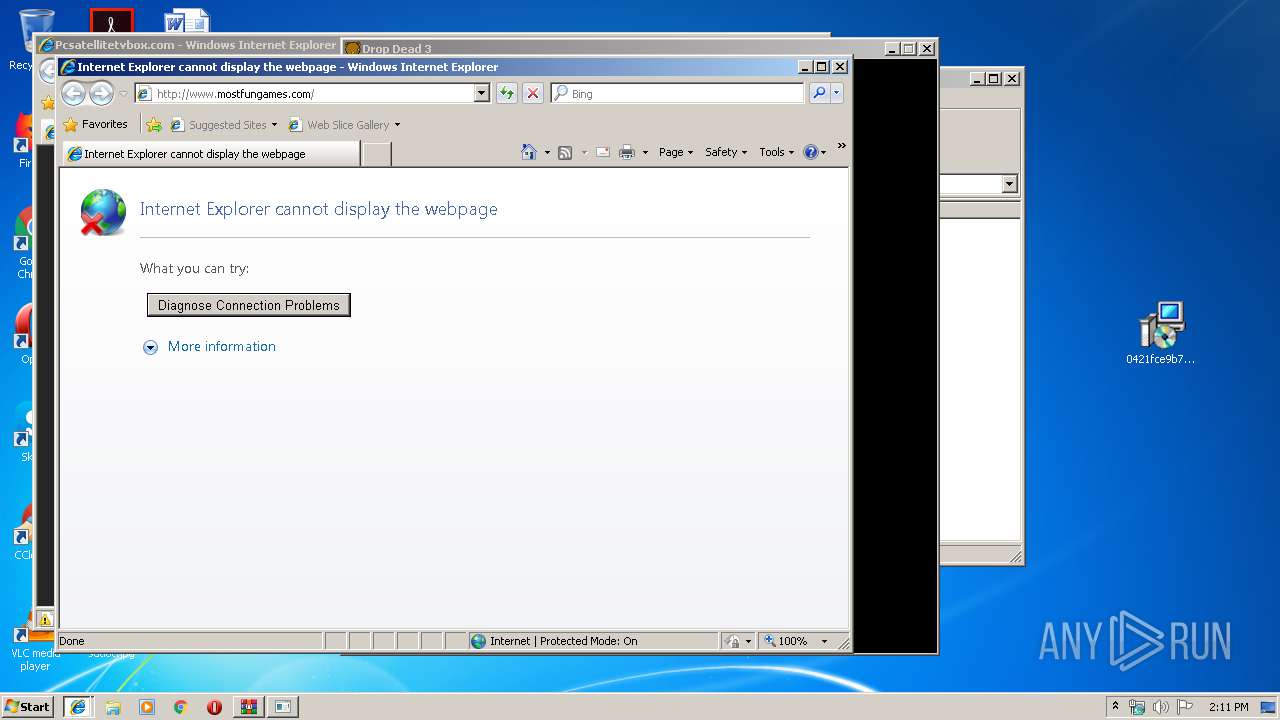Refresh the page with the green arrows icon

point(507,94)
